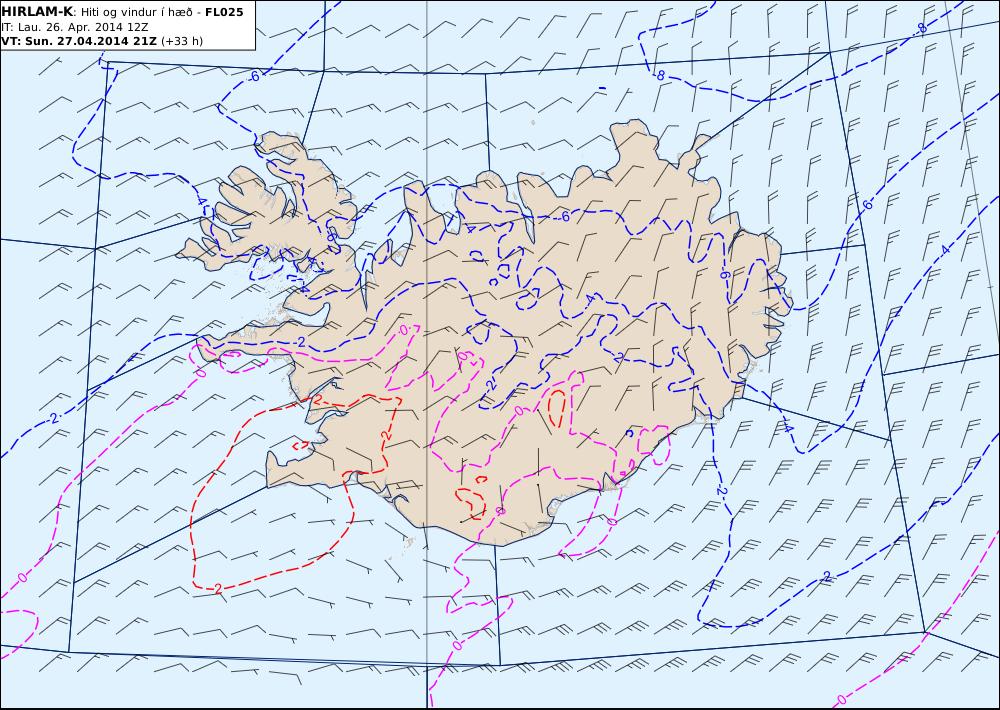
Task: Select the FL025 flight level label
Action: (x=224, y=12)
